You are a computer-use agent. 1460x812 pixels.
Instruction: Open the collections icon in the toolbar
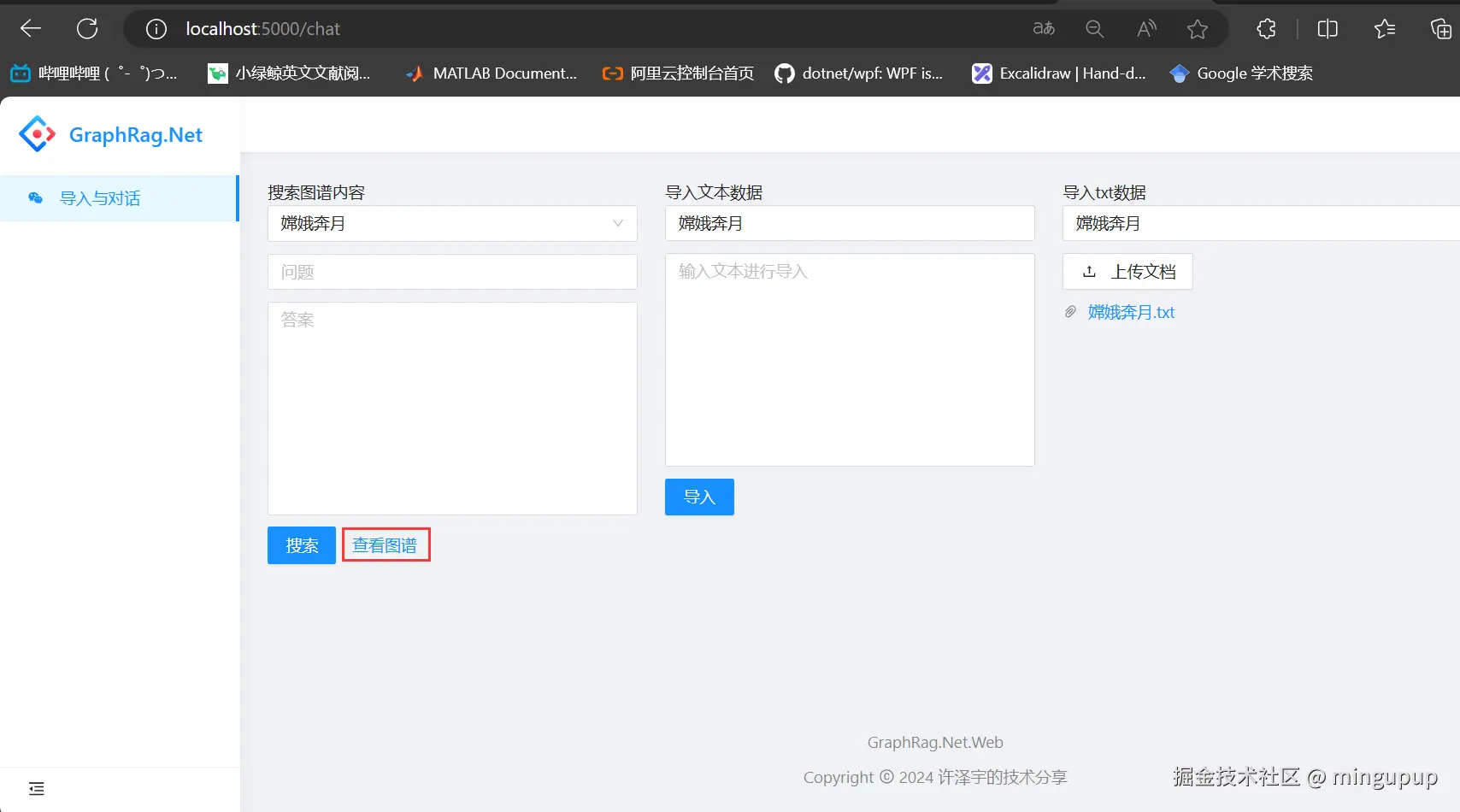point(1441,29)
